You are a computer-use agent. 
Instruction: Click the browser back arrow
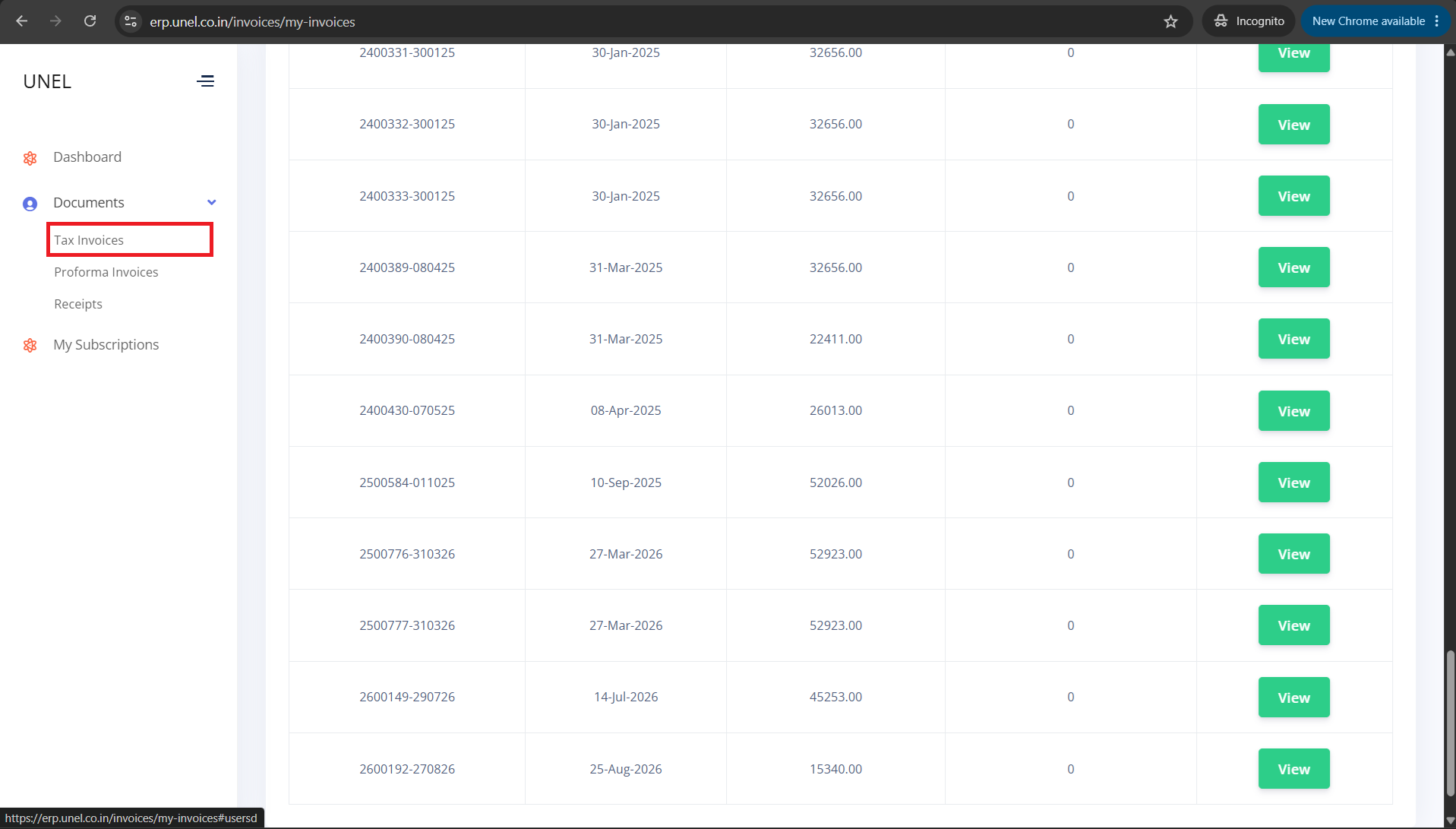point(22,21)
